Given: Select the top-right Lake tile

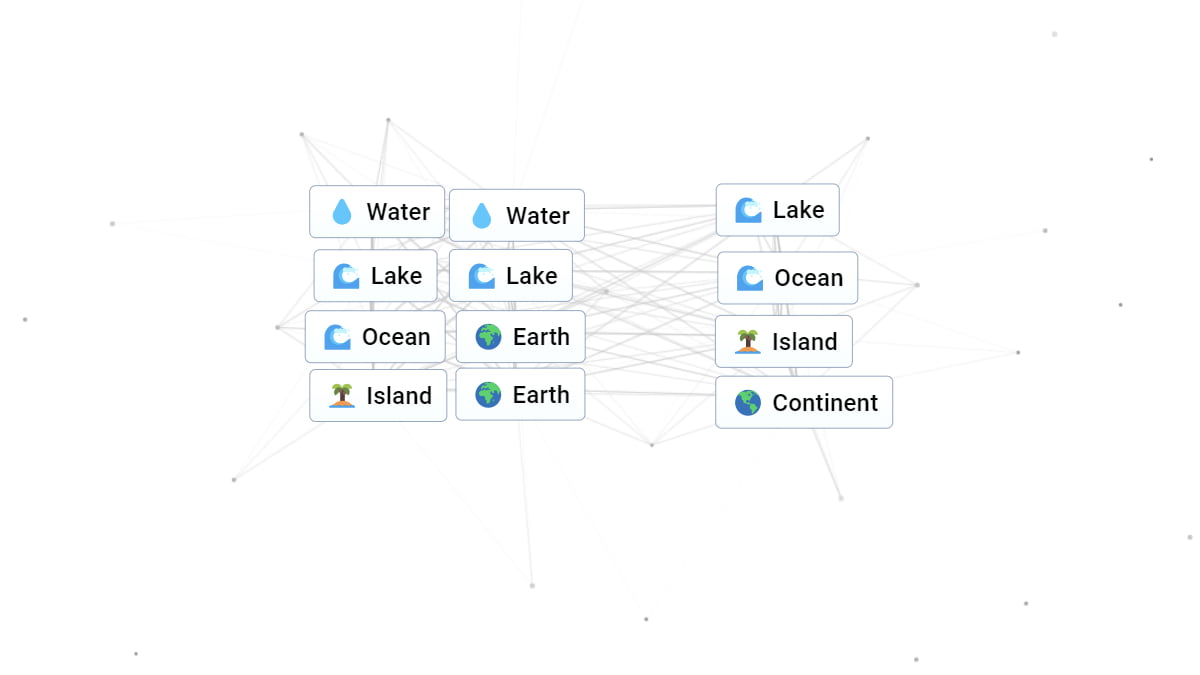Looking at the screenshot, I should tap(777, 210).
